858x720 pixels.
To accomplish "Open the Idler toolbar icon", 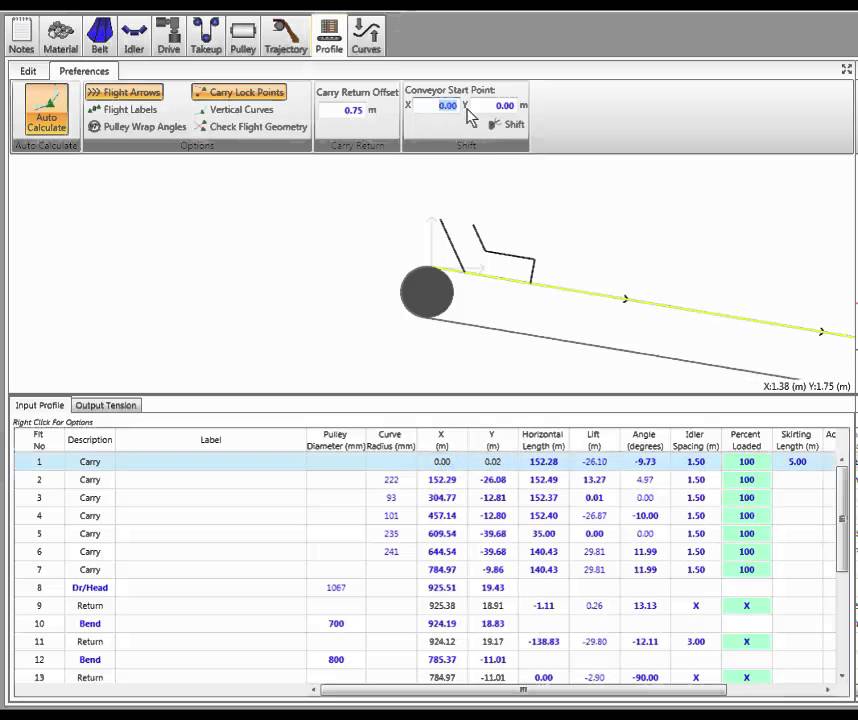I will click(134, 36).
